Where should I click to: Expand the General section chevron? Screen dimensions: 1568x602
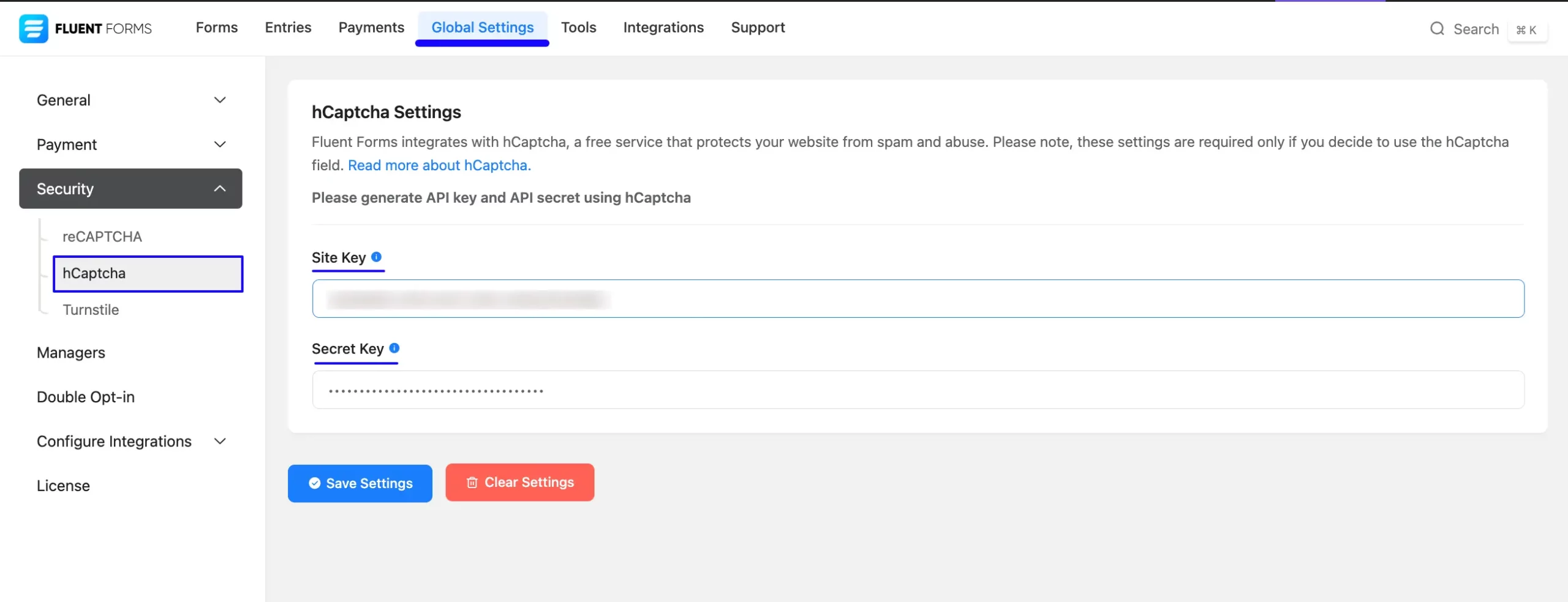coord(220,100)
